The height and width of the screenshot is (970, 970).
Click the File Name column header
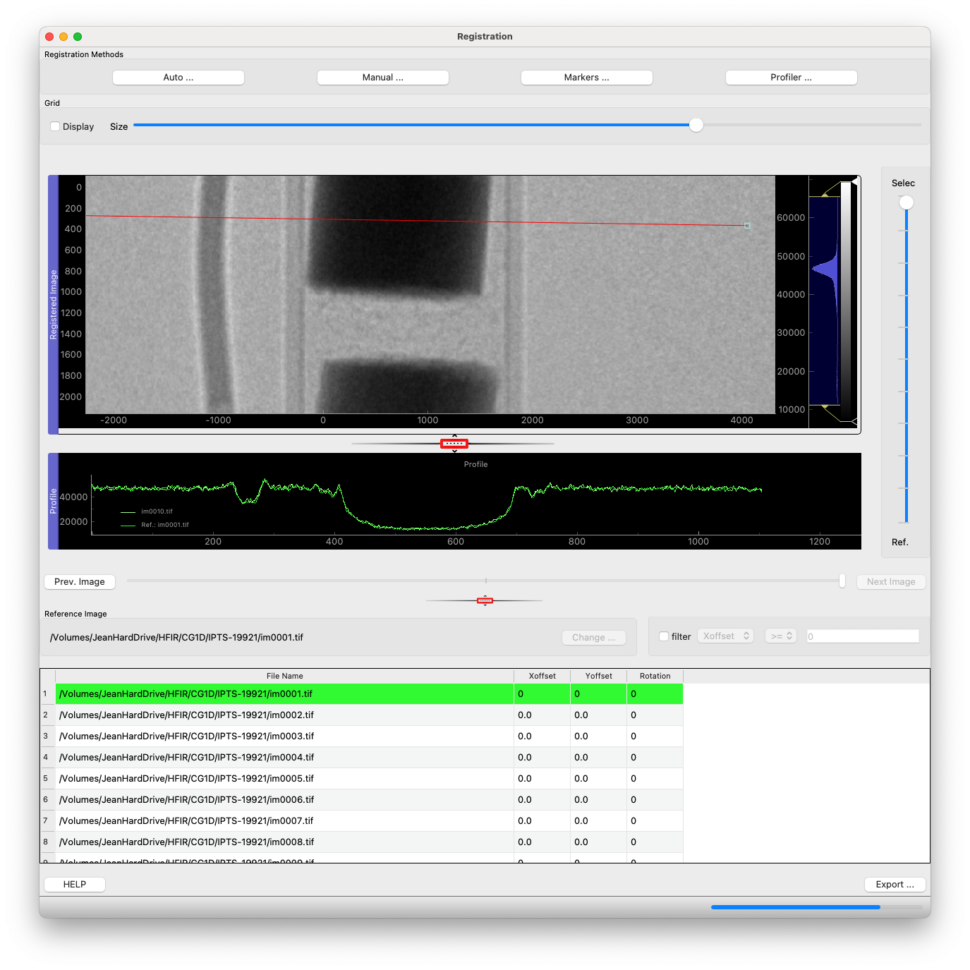[284, 676]
